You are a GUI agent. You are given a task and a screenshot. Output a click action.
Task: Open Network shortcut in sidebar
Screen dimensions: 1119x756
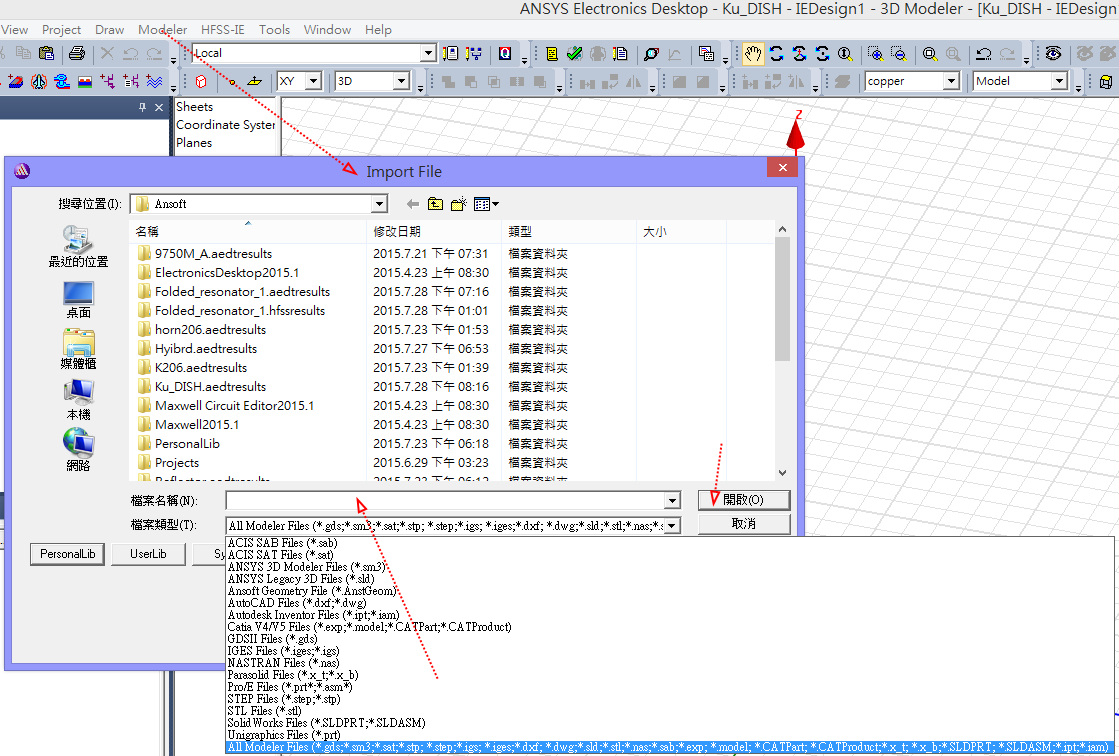[78, 450]
